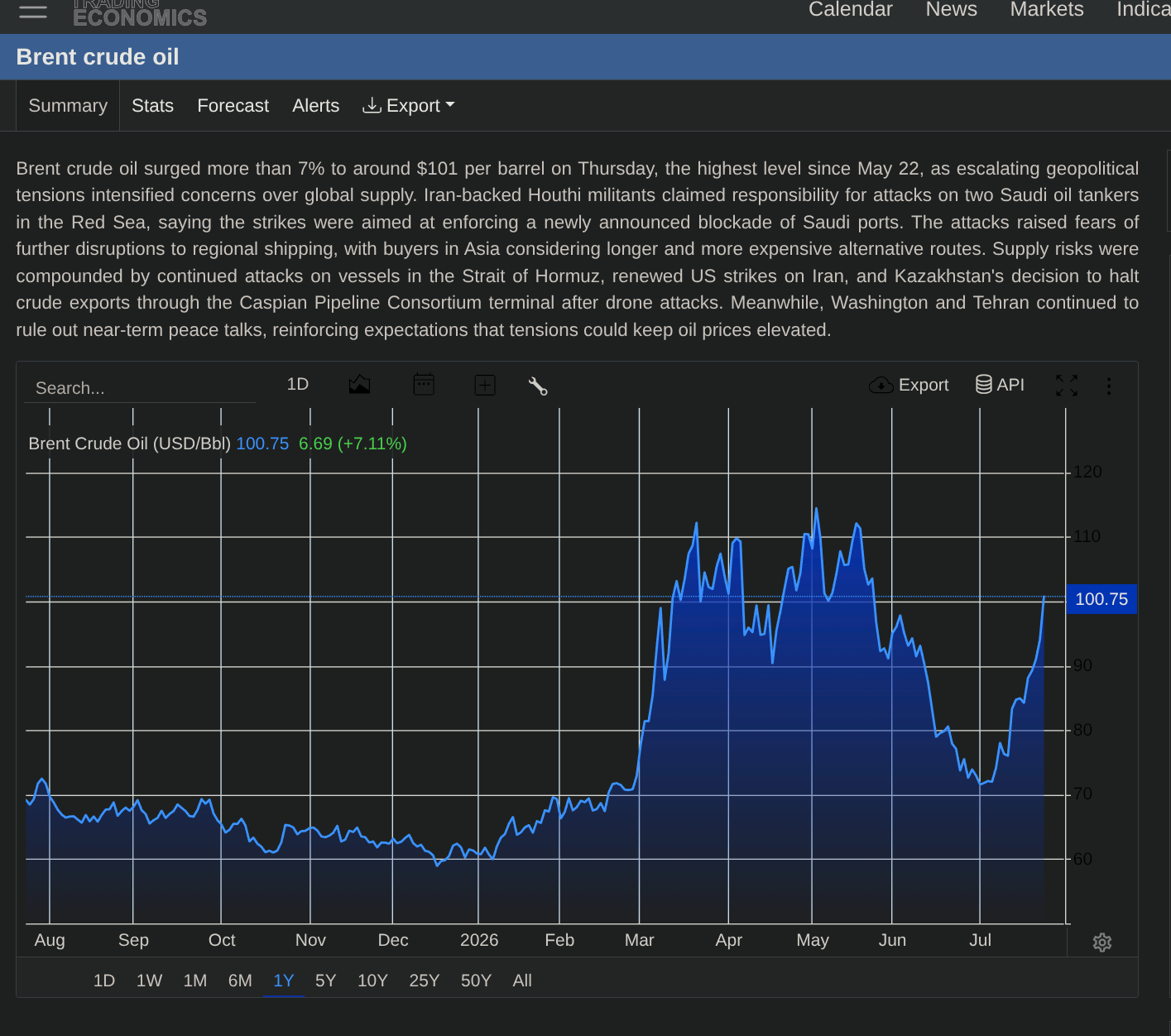Open chart settings gear icon
Viewport: 1171px width, 1036px height.
(x=1102, y=942)
